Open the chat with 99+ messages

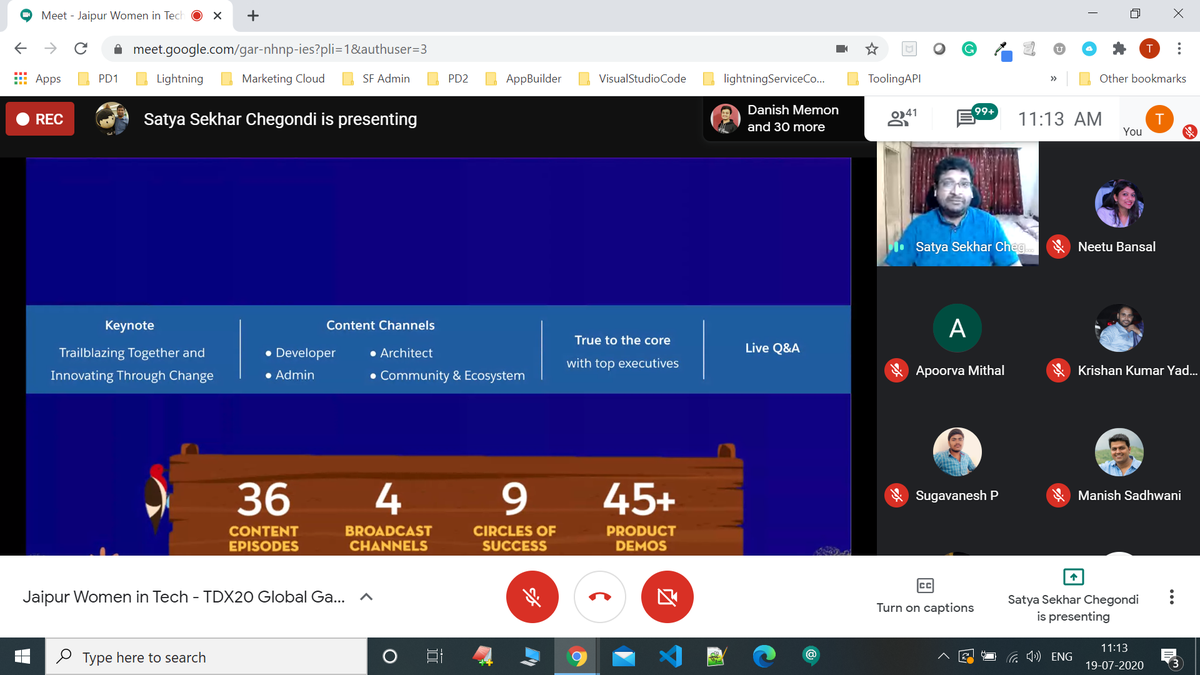pyautogui.click(x=975, y=118)
